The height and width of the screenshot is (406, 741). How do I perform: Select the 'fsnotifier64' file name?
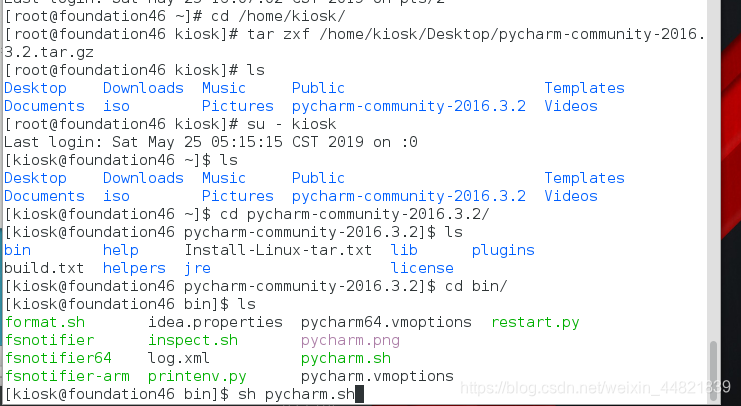click(58, 358)
